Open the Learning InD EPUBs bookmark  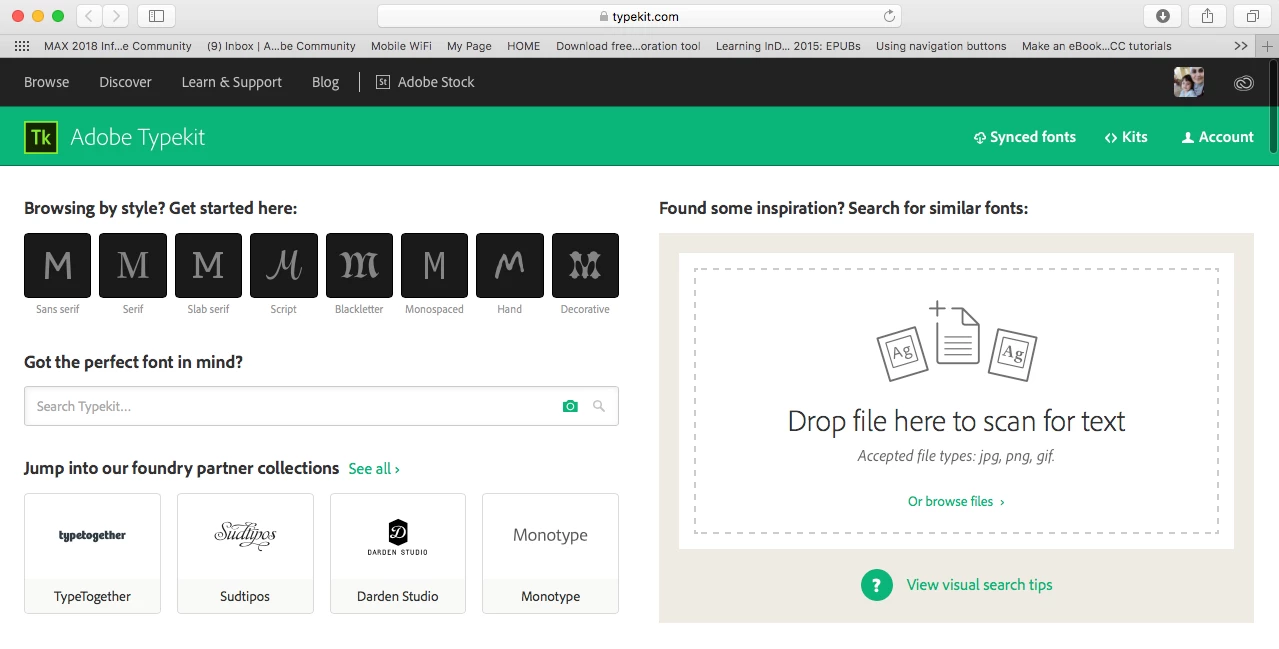pos(788,46)
